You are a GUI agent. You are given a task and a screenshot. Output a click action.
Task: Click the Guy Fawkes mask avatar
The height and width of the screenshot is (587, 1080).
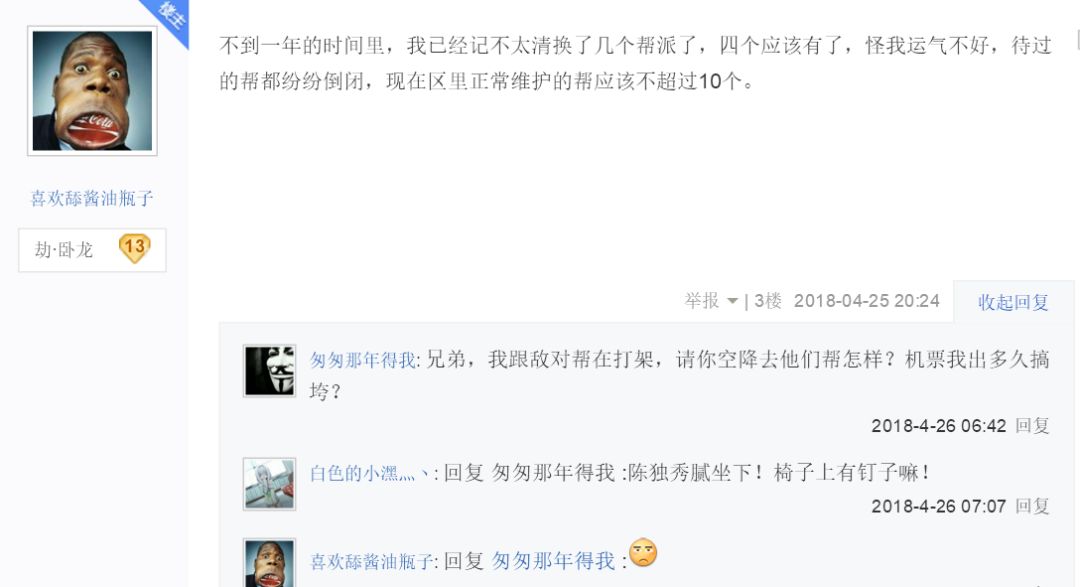[269, 371]
